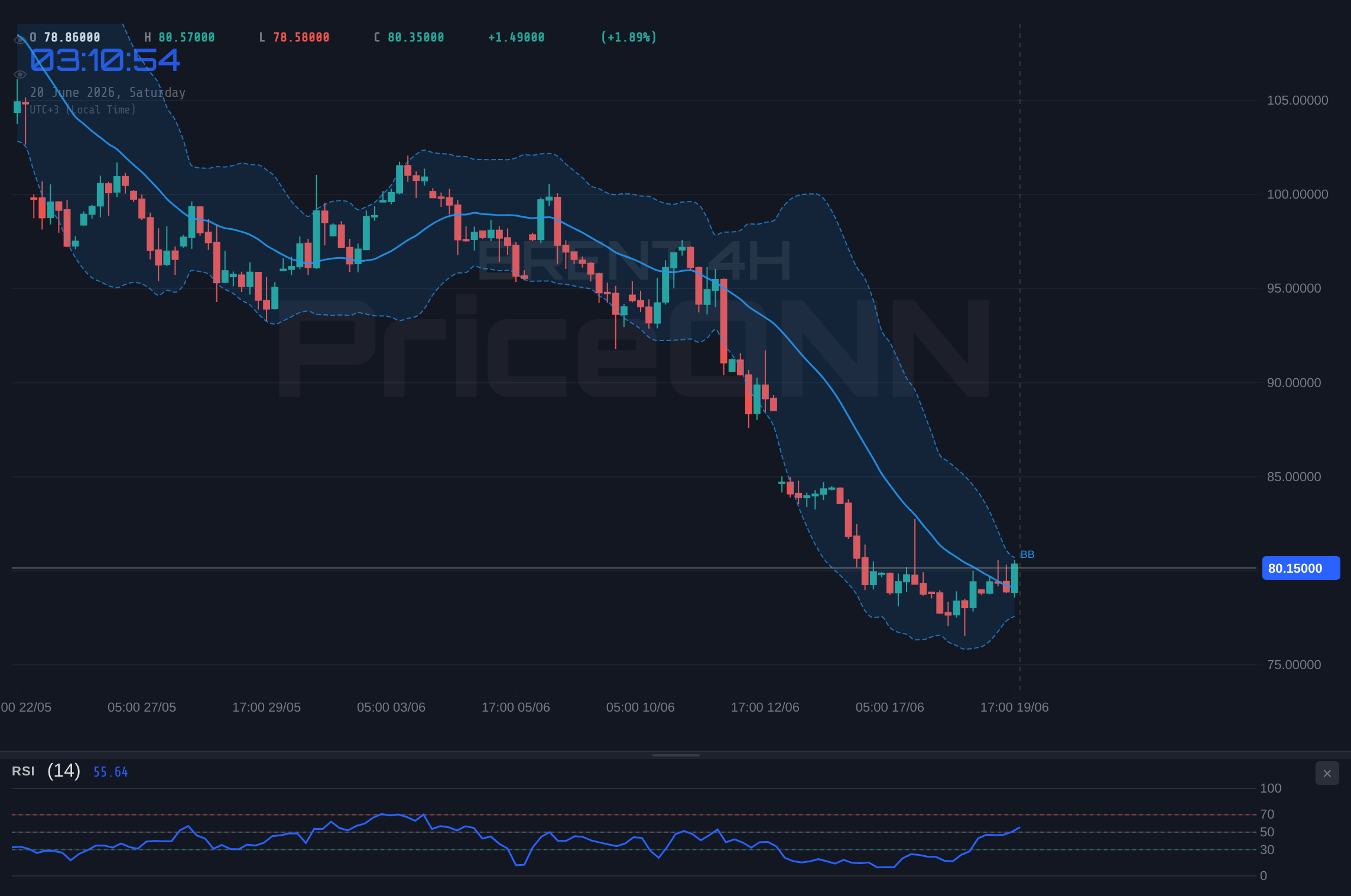Click the RSI axis value 100
Image resolution: width=1351 pixels, height=896 pixels.
pyautogui.click(x=1271, y=788)
